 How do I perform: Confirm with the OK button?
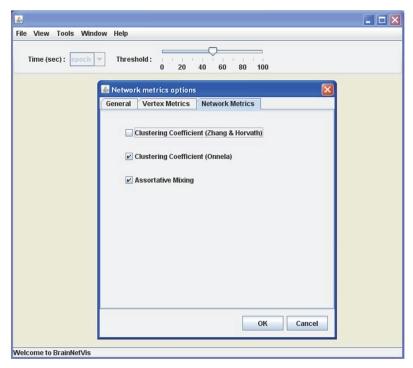(263, 323)
